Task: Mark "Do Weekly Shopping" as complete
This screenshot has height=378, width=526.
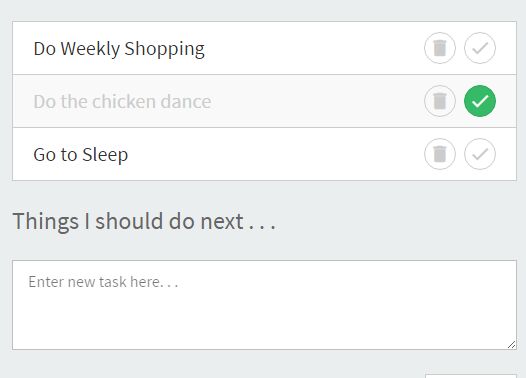Action: click(480, 48)
